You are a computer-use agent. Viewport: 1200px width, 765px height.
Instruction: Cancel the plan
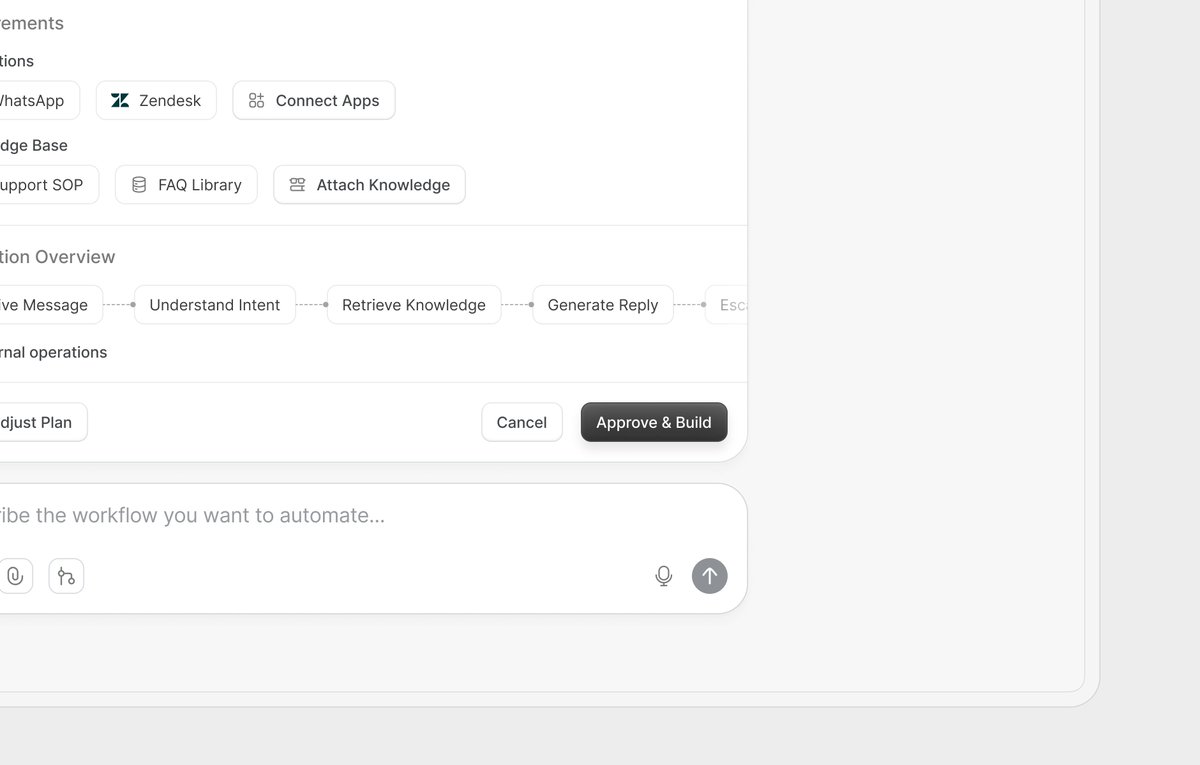(522, 422)
